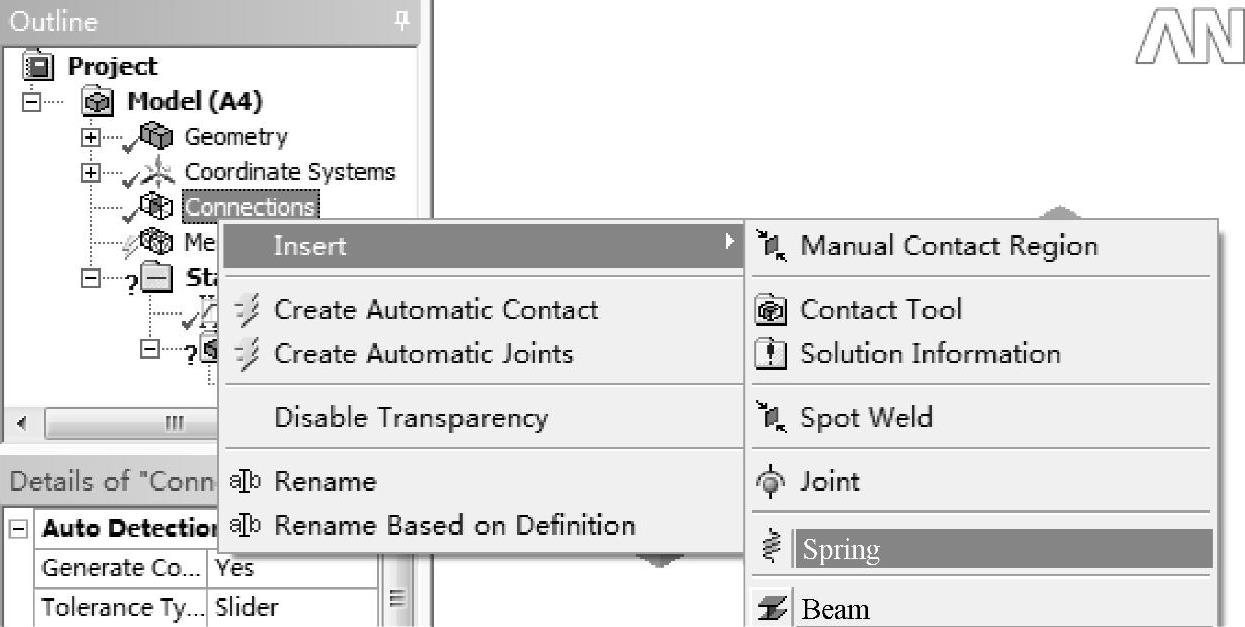Image resolution: width=1245 pixels, height=627 pixels.
Task: Click the Contact Tool icon
Action: (x=770, y=310)
